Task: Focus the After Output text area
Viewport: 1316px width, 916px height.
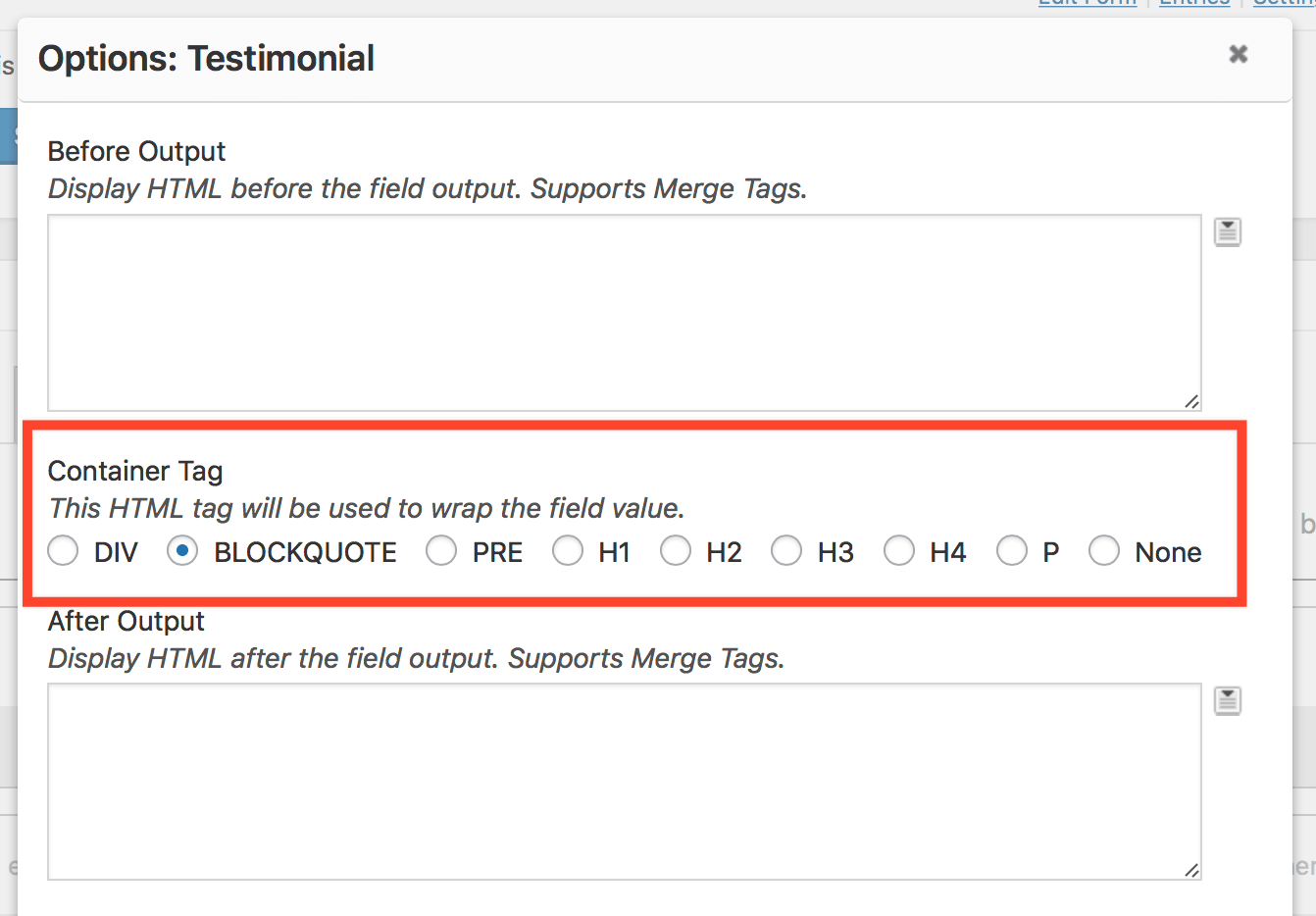Action: tap(624, 782)
